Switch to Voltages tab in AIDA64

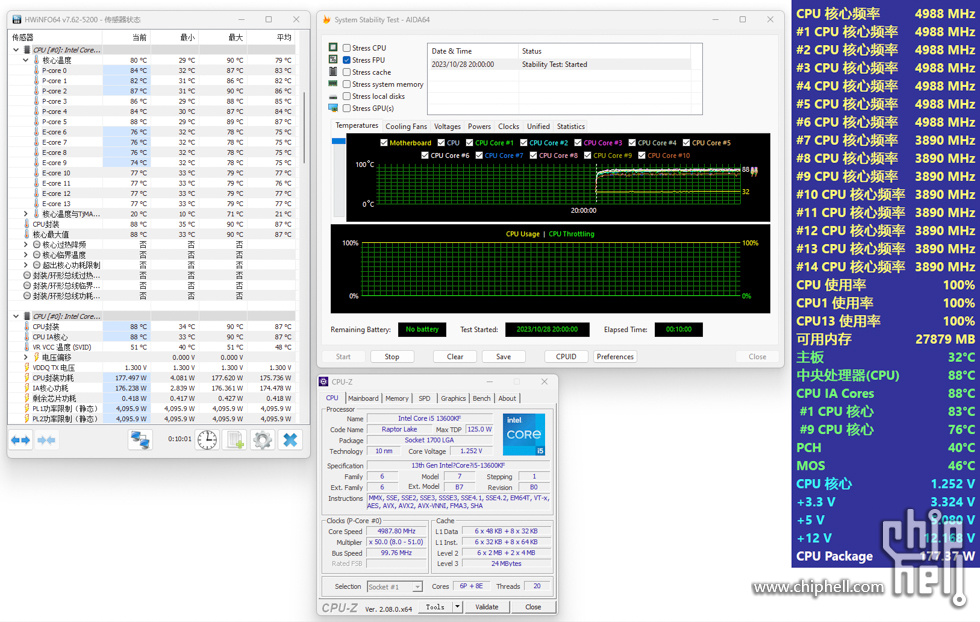pyautogui.click(x=448, y=126)
